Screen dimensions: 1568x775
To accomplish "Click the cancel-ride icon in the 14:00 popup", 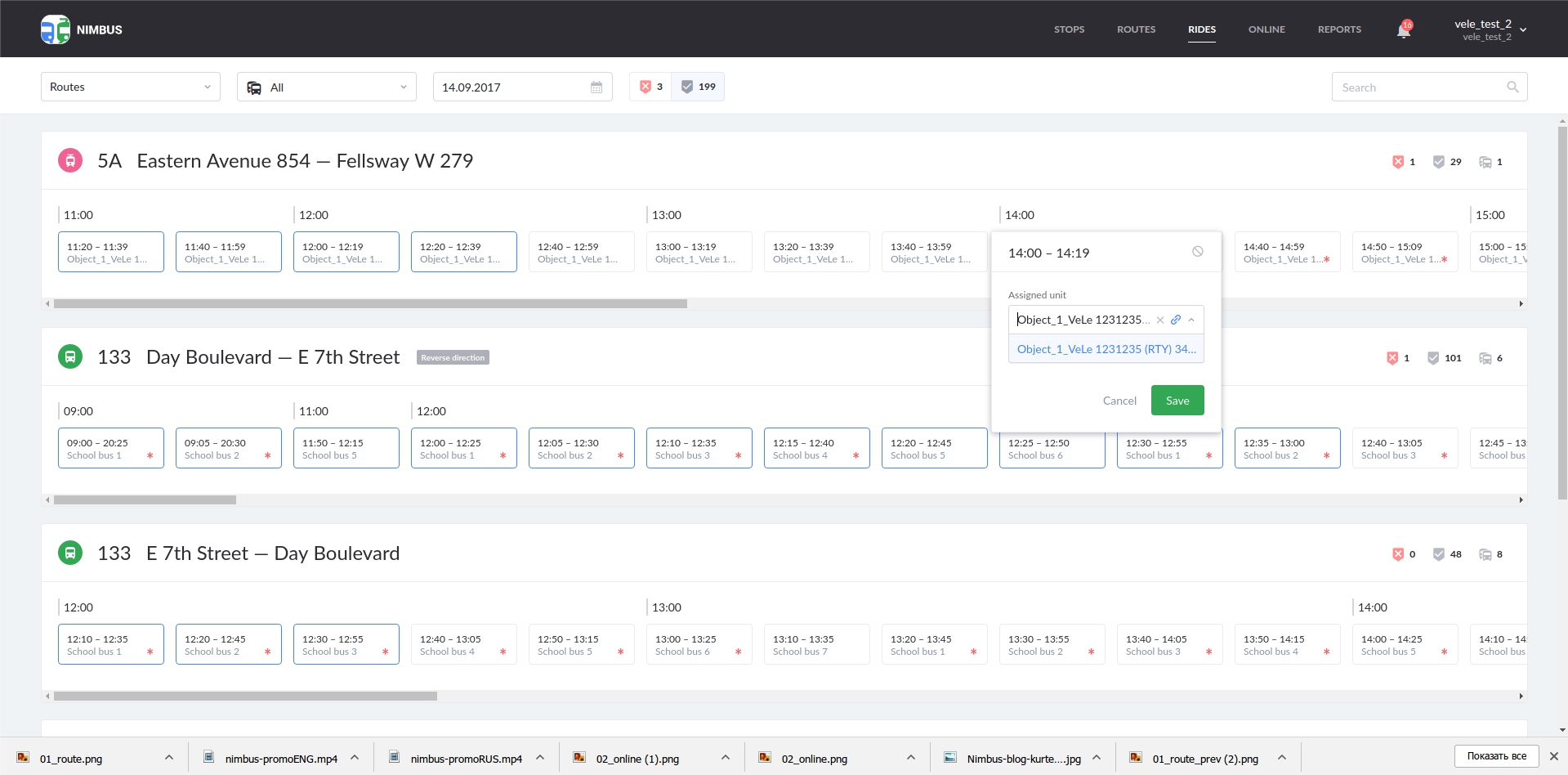I will (x=1197, y=252).
